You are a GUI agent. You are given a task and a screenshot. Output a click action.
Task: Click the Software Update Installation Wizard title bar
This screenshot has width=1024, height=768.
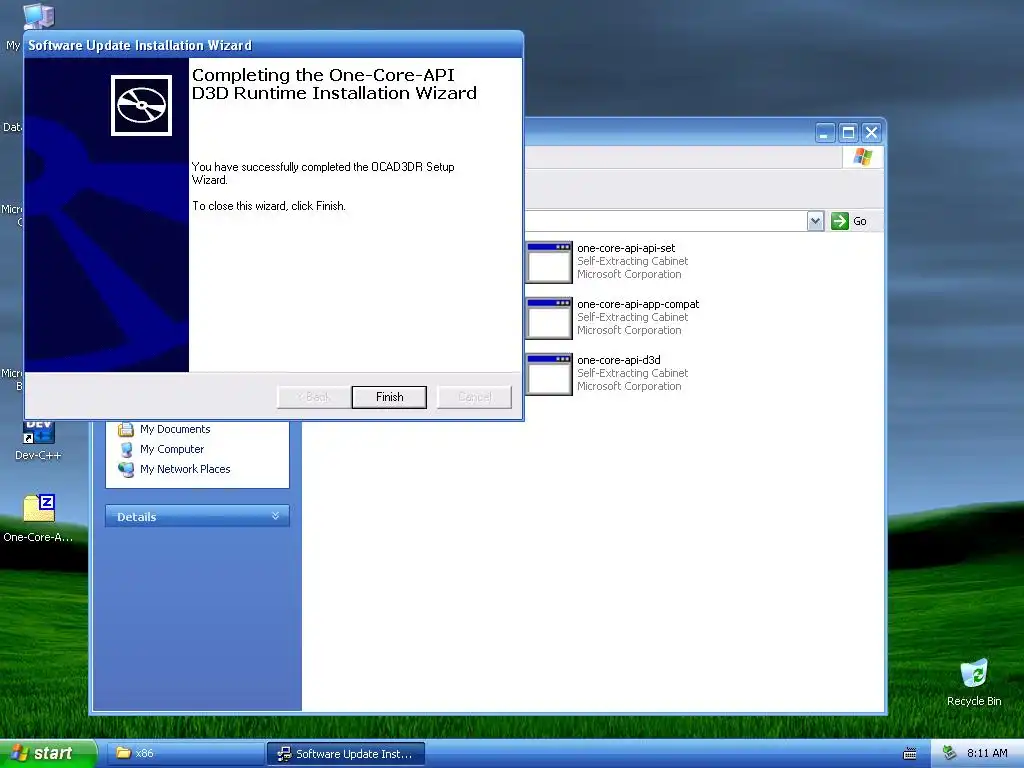click(274, 45)
